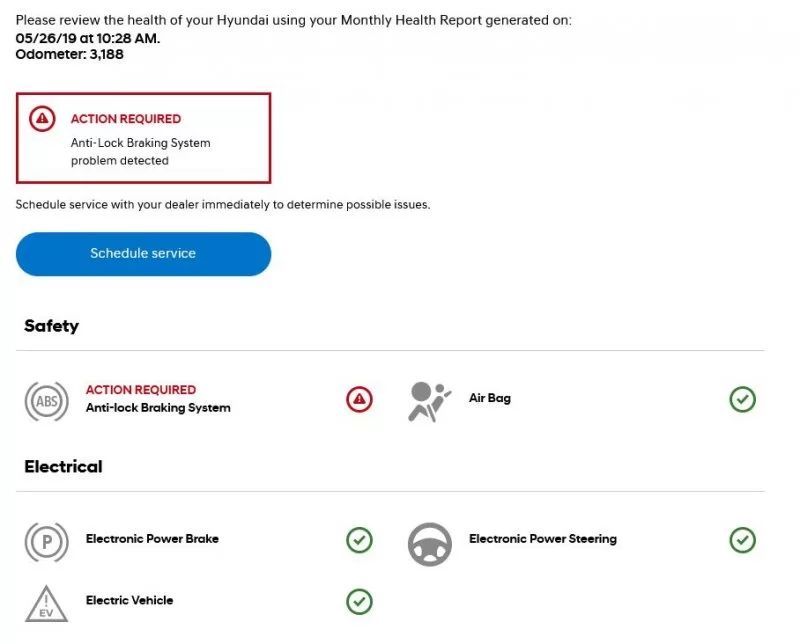
Task: Open the Electronic Power Brake item
Action: 152,539
